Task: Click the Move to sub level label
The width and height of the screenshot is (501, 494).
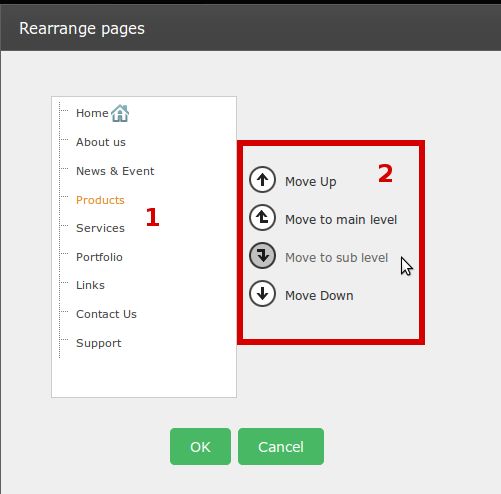Action: pos(336,258)
